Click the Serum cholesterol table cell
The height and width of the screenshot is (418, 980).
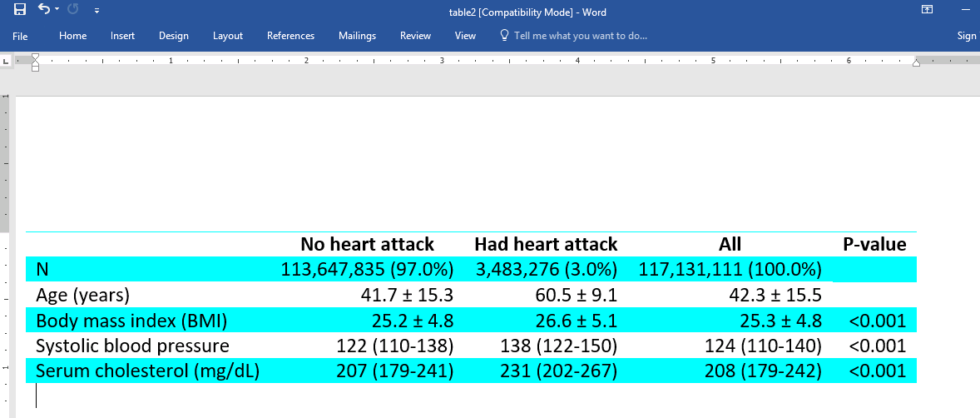point(148,371)
